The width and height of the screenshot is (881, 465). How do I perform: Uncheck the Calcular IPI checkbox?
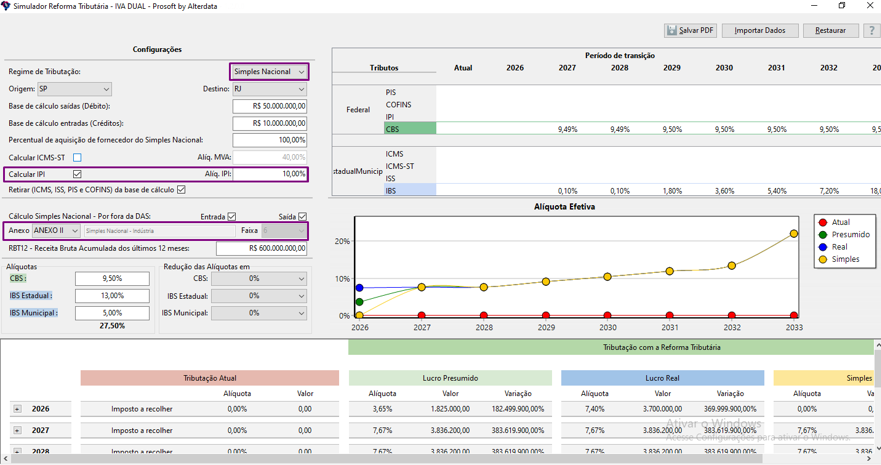coord(77,174)
